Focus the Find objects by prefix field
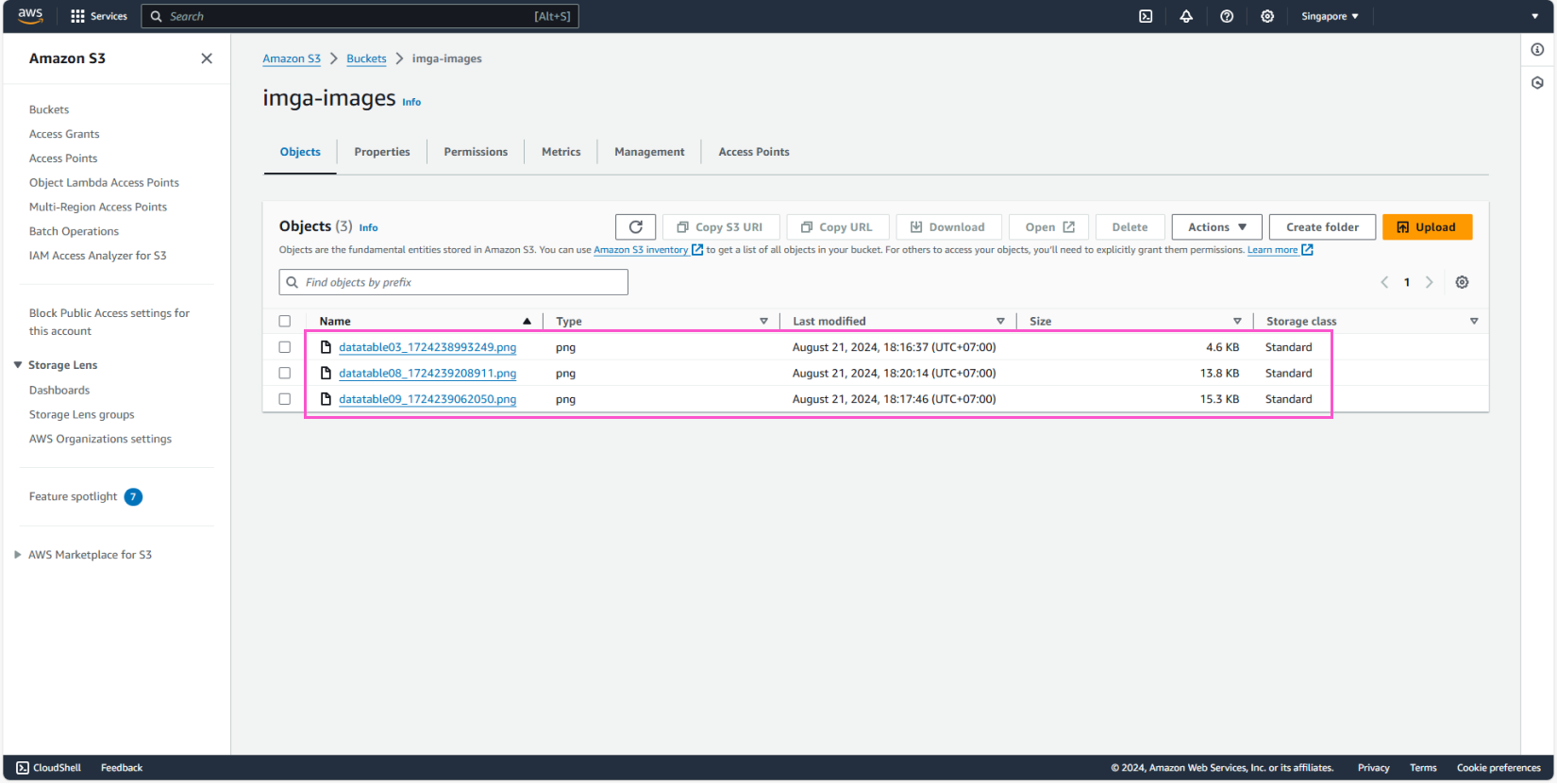Image resolution: width=1557 pixels, height=784 pixels. click(x=454, y=282)
